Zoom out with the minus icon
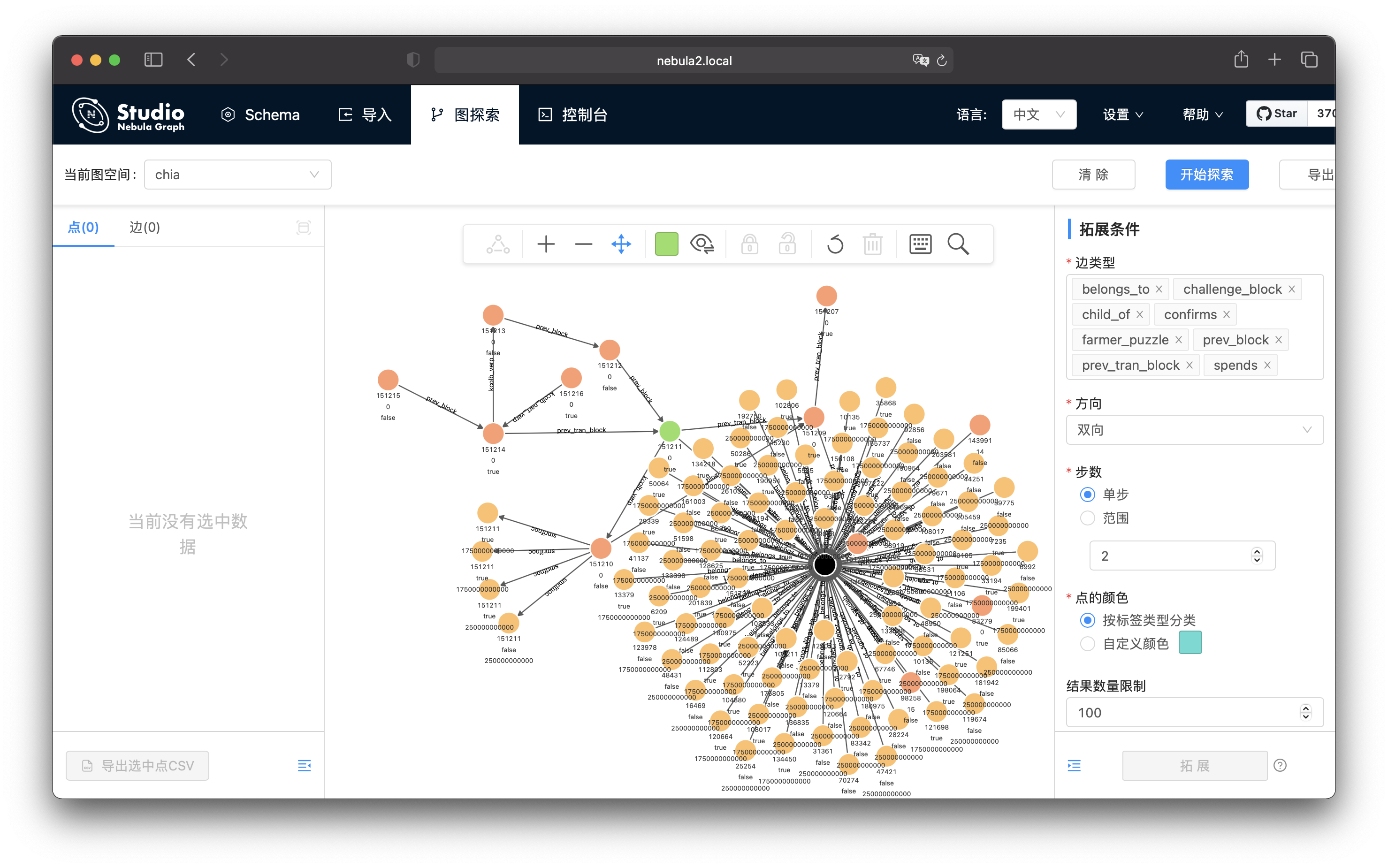 pyautogui.click(x=583, y=244)
